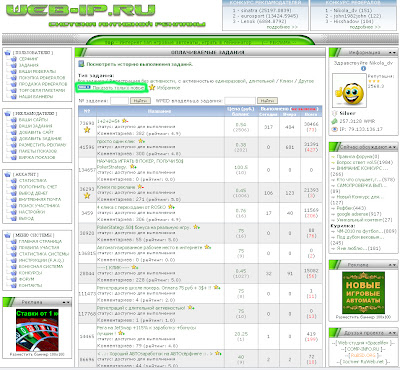Click the icon next to ВАШИ РЕФЕРАЛЫ
400x370 pixels.
pyautogui.click(x=14, y=72)
